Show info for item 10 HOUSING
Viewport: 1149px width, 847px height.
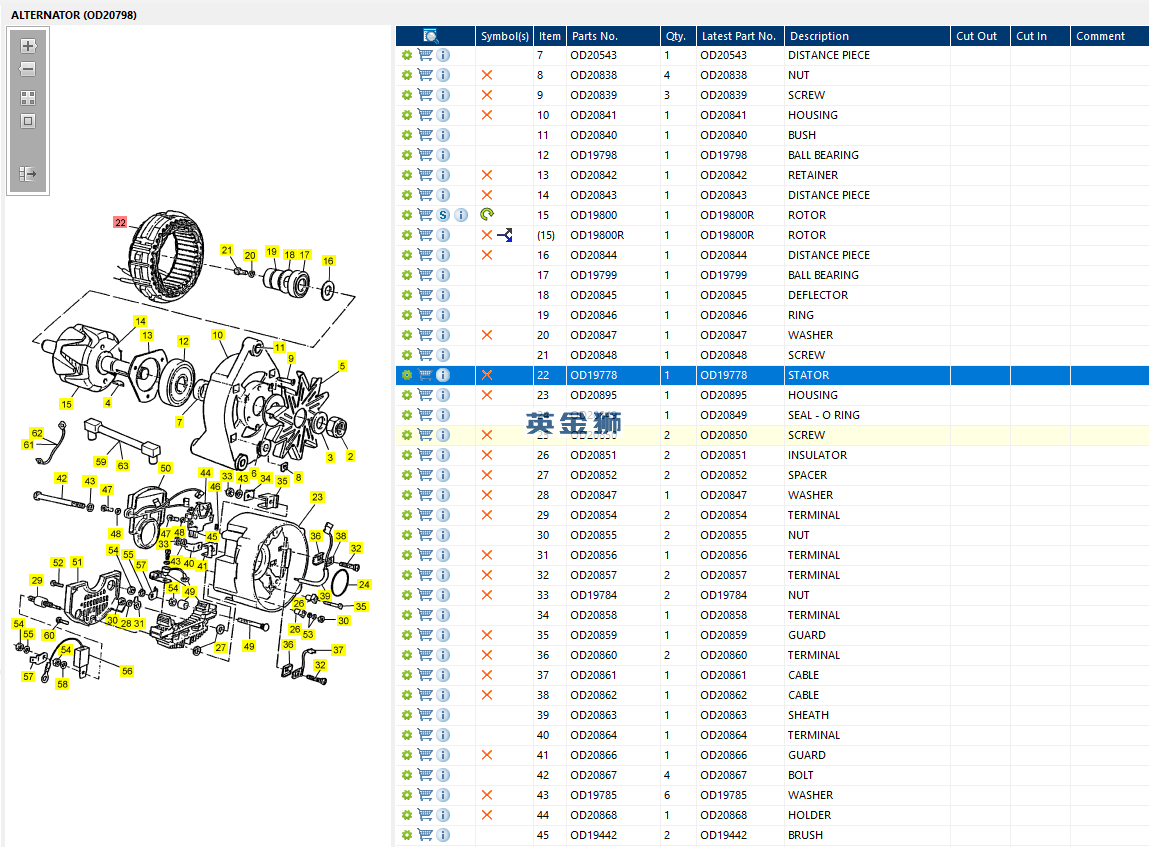pos(443,115)
